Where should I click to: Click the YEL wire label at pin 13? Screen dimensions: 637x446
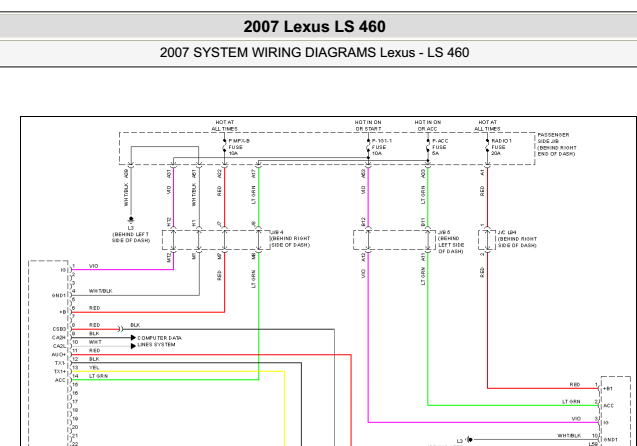point(94,368)
